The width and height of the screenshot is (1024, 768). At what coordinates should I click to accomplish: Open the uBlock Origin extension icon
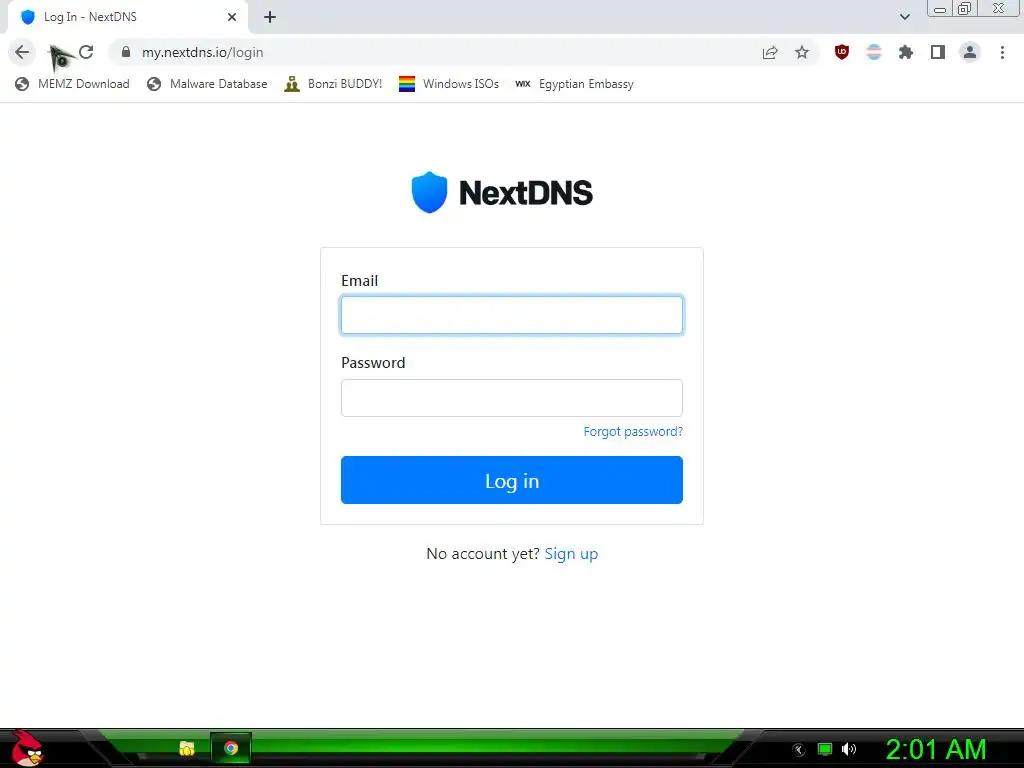tap(842, 52)
